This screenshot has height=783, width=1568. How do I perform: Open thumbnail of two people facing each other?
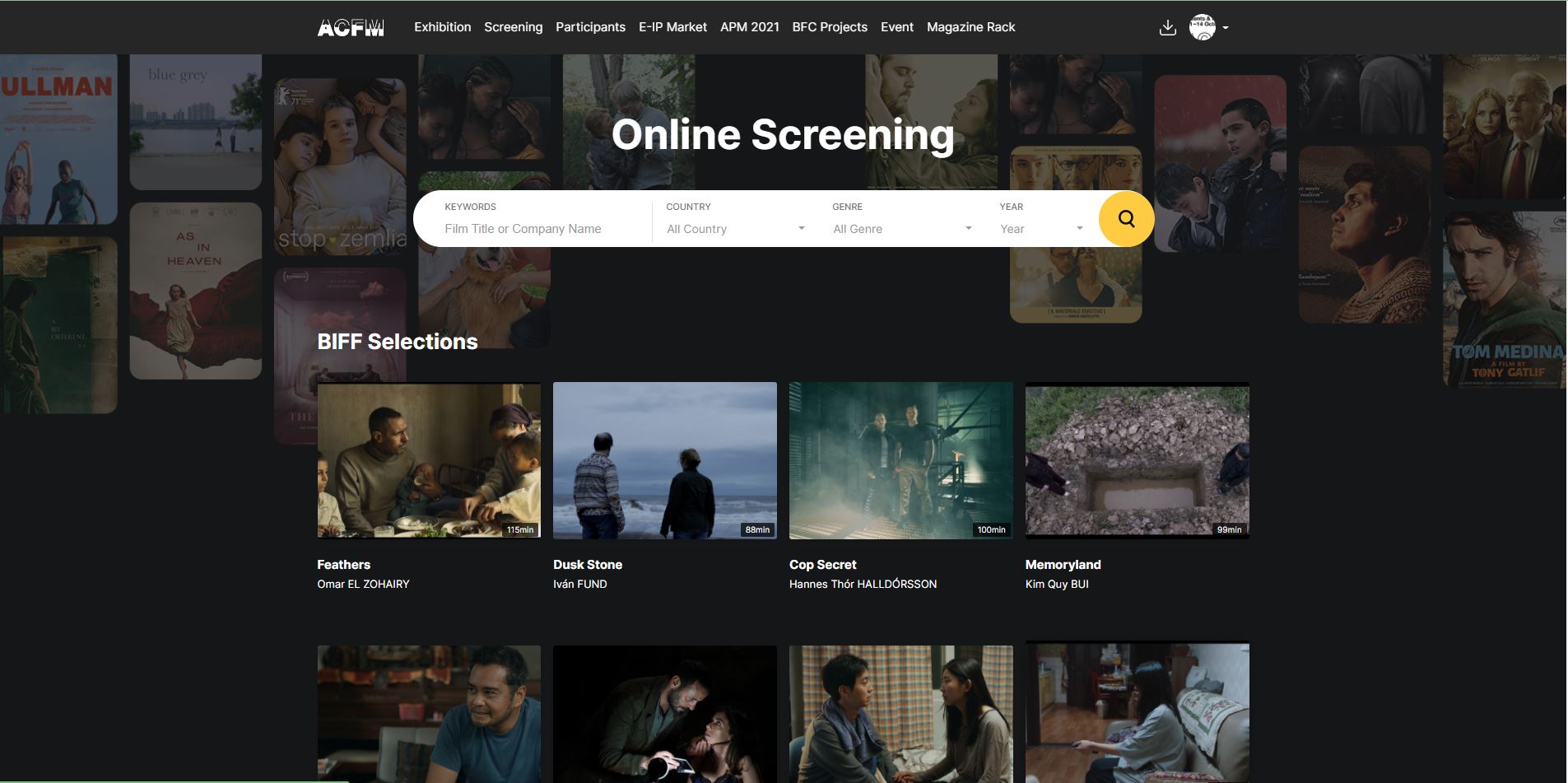click(901, 714)
